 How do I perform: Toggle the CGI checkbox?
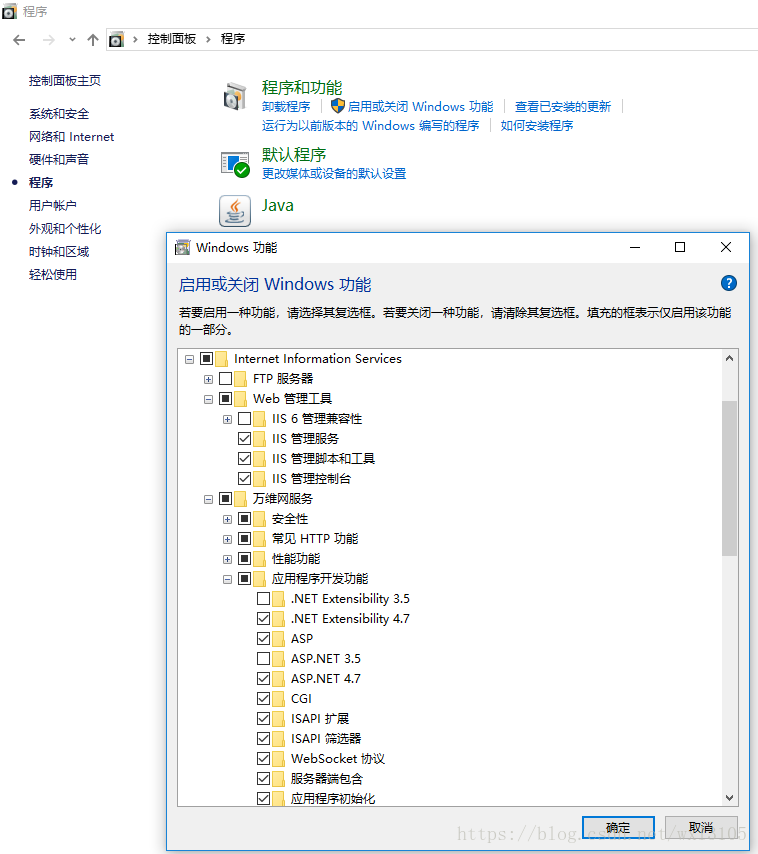click(x=264, y=699)
